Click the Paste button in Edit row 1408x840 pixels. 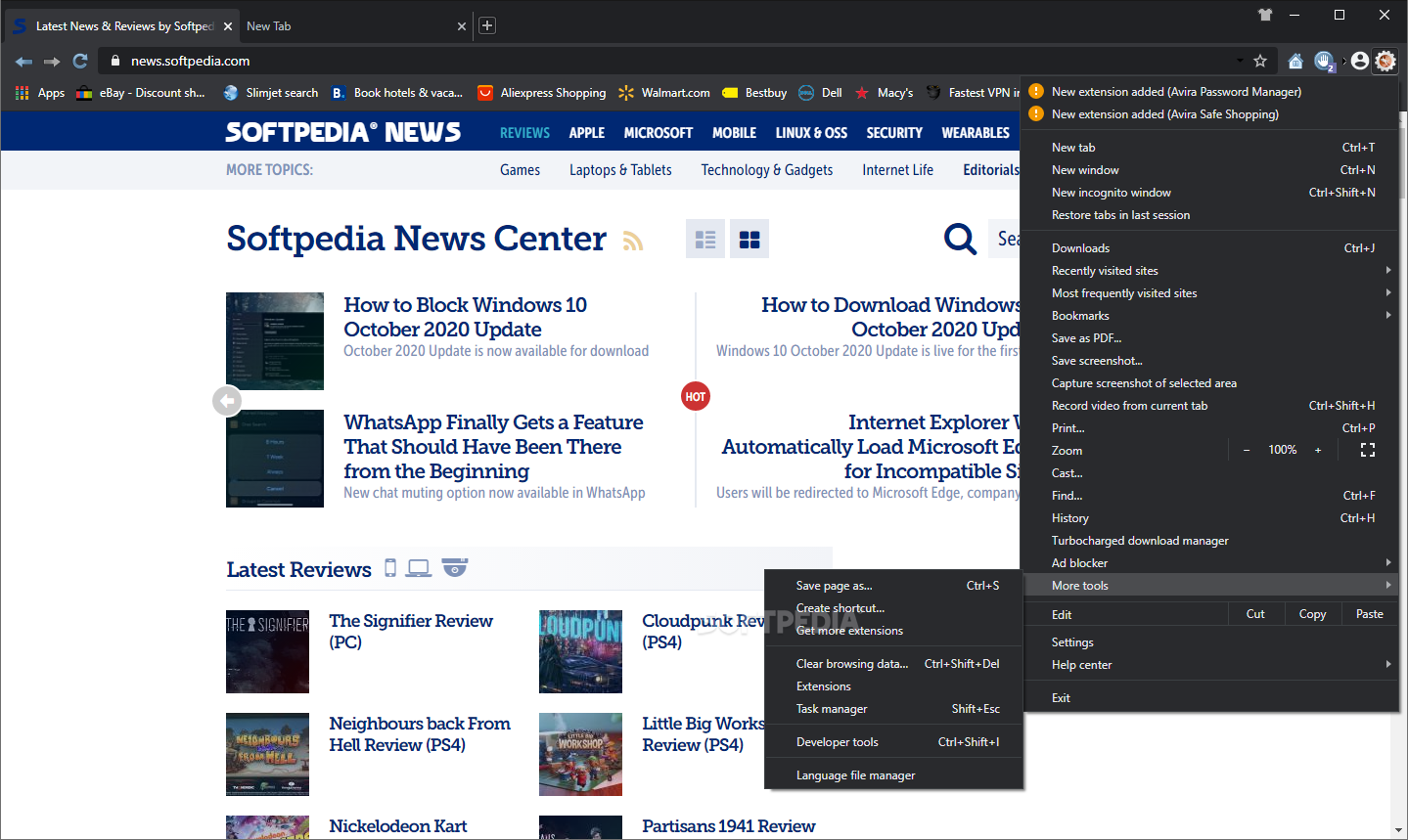[x=1370, y=614]
